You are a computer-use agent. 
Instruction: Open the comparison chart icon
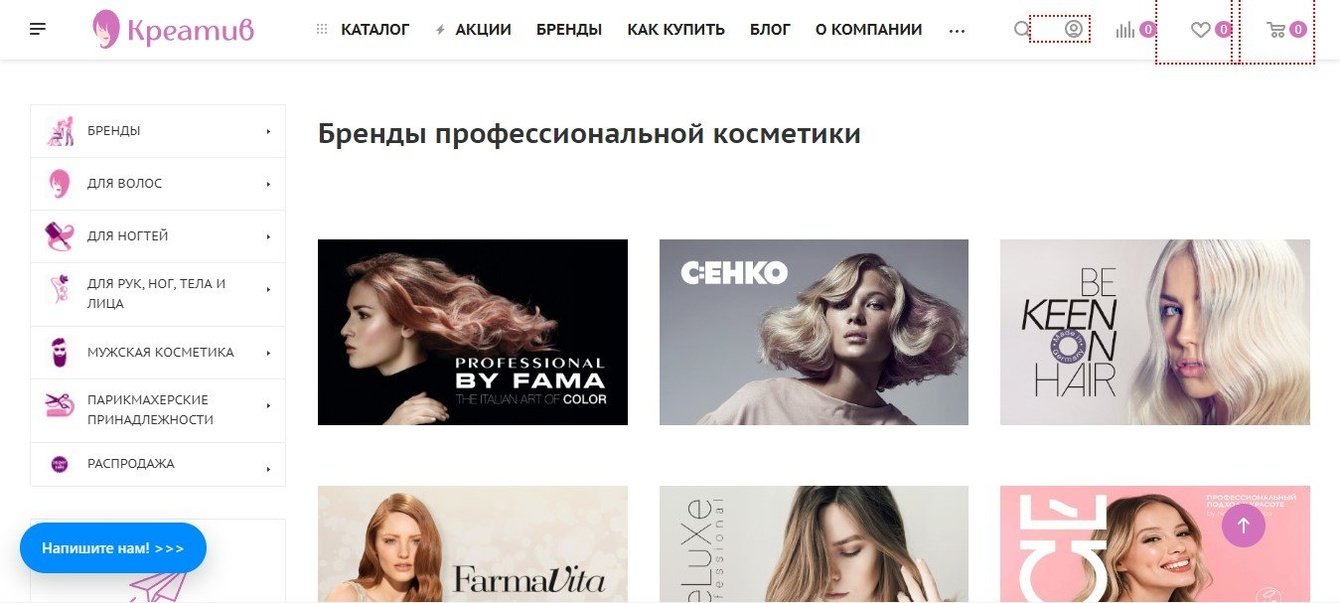[1126, 30]
